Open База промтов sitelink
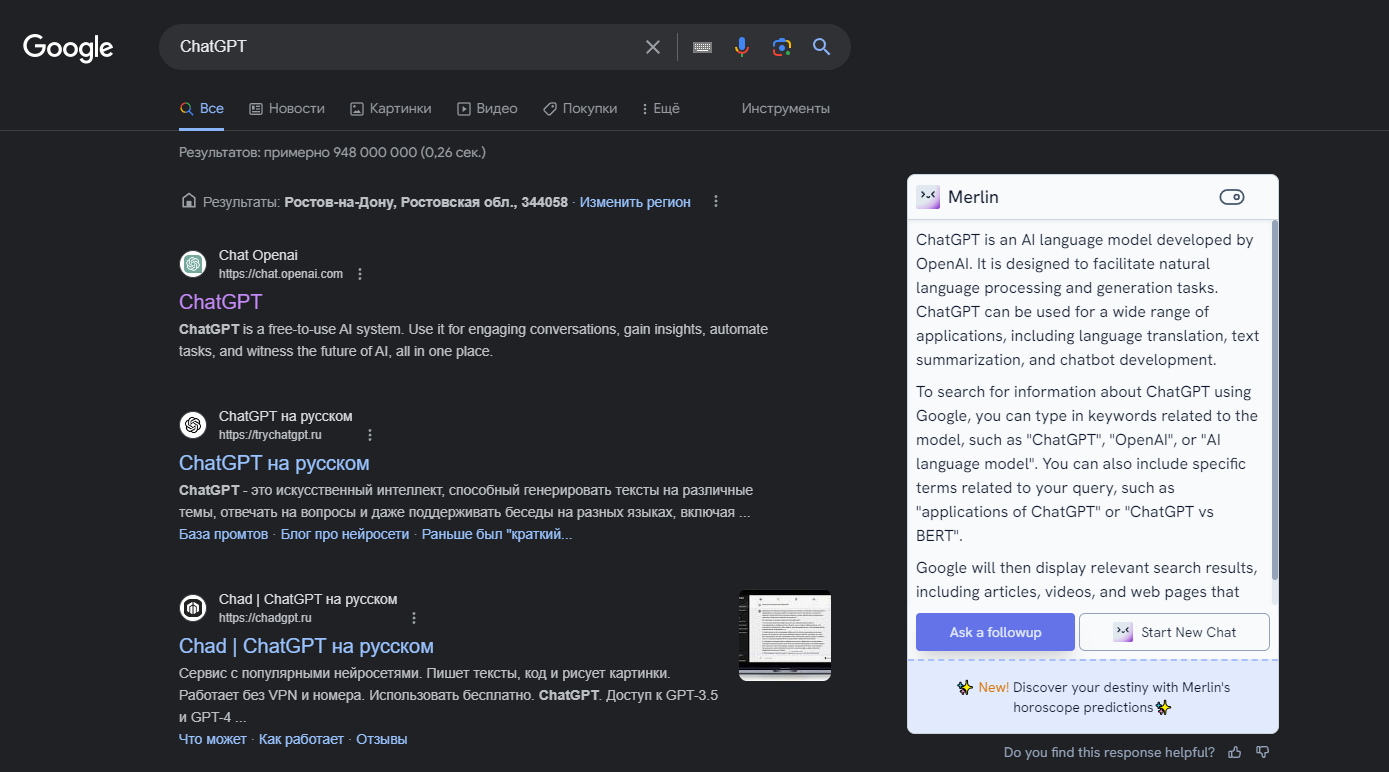Screen dimensions: 1389x772 point(224,535)
